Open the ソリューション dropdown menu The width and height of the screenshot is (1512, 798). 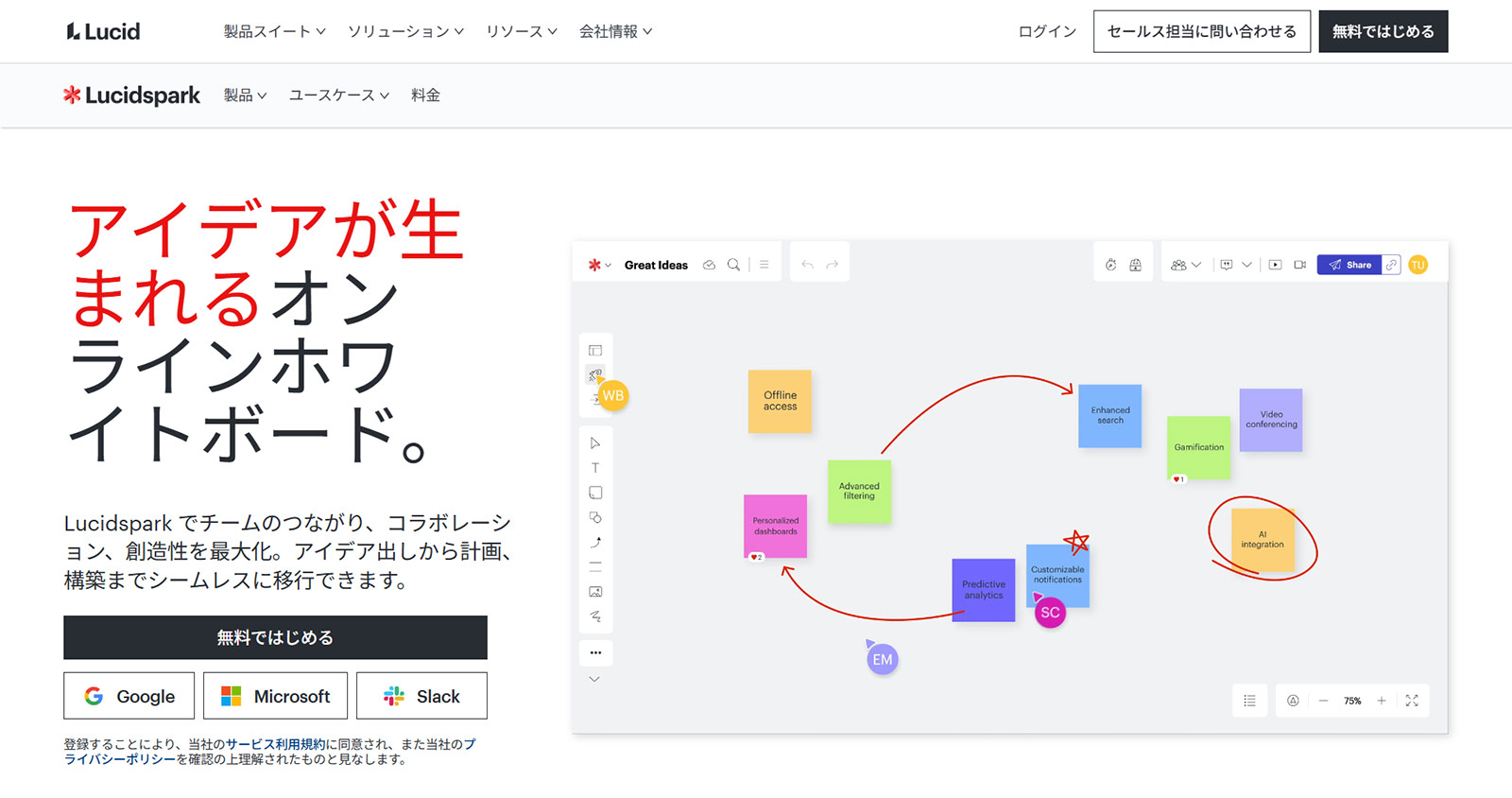[x=405, y=31]
